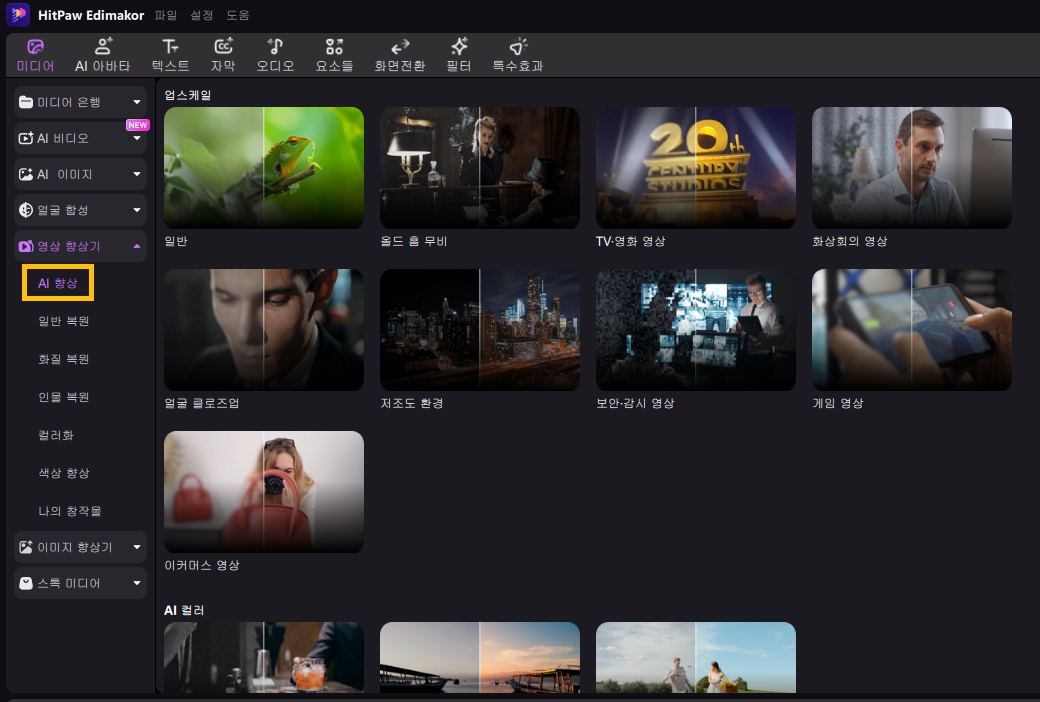Image resolution: width=1040 pixels, height=702 pixels.
Task: Select the AI 컬러 couple in field thumbnail
Action: point(696,658)
